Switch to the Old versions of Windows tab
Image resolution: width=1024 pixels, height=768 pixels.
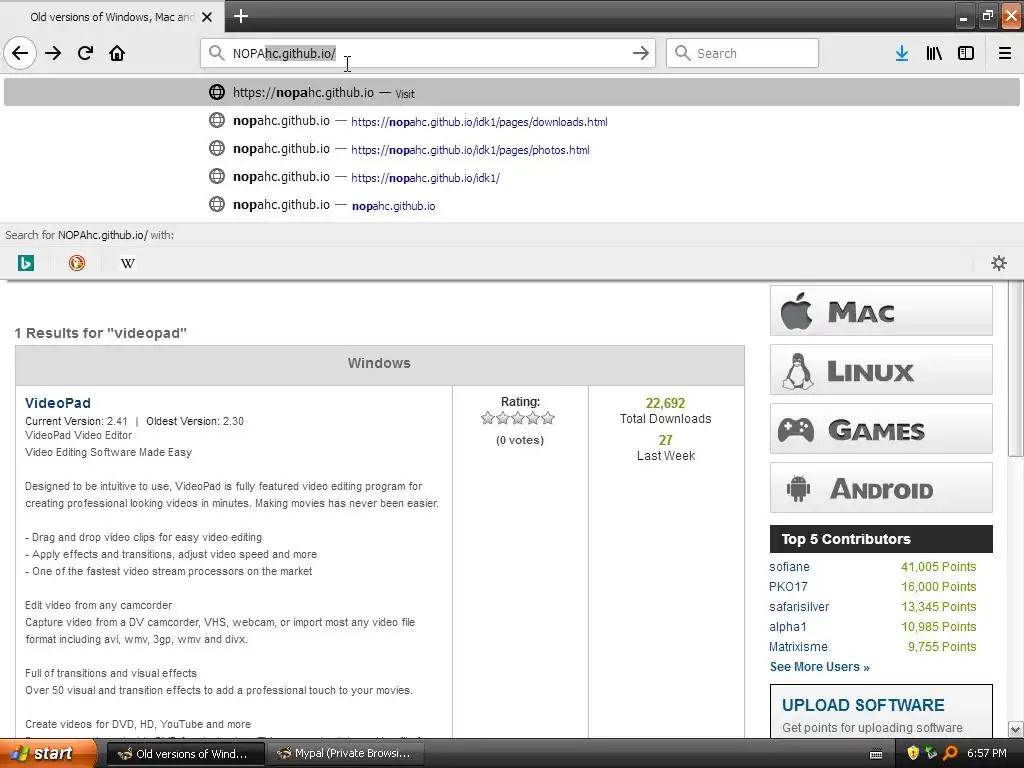coord(112,17)
